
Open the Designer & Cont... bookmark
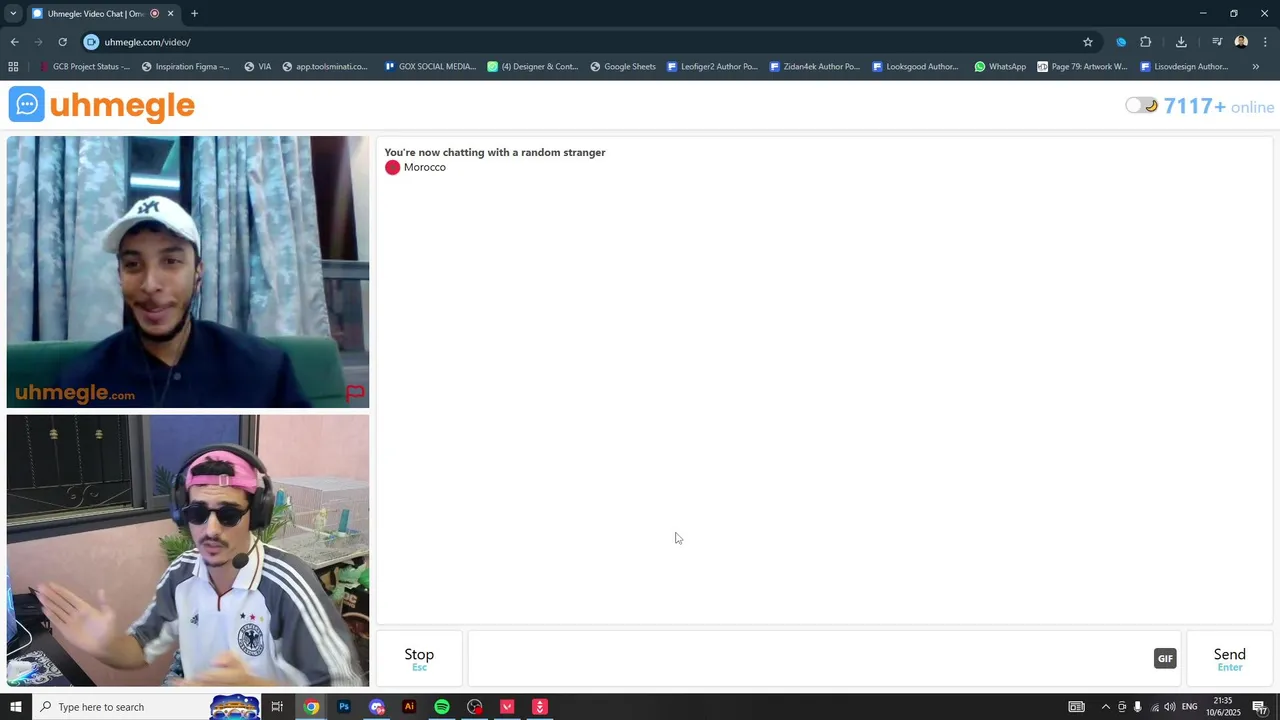533,67
